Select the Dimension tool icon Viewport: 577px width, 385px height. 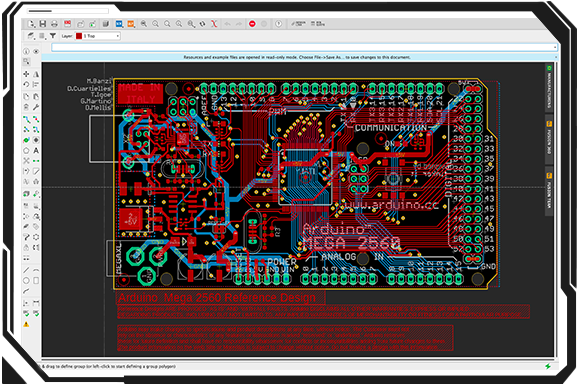click(36, 303)
